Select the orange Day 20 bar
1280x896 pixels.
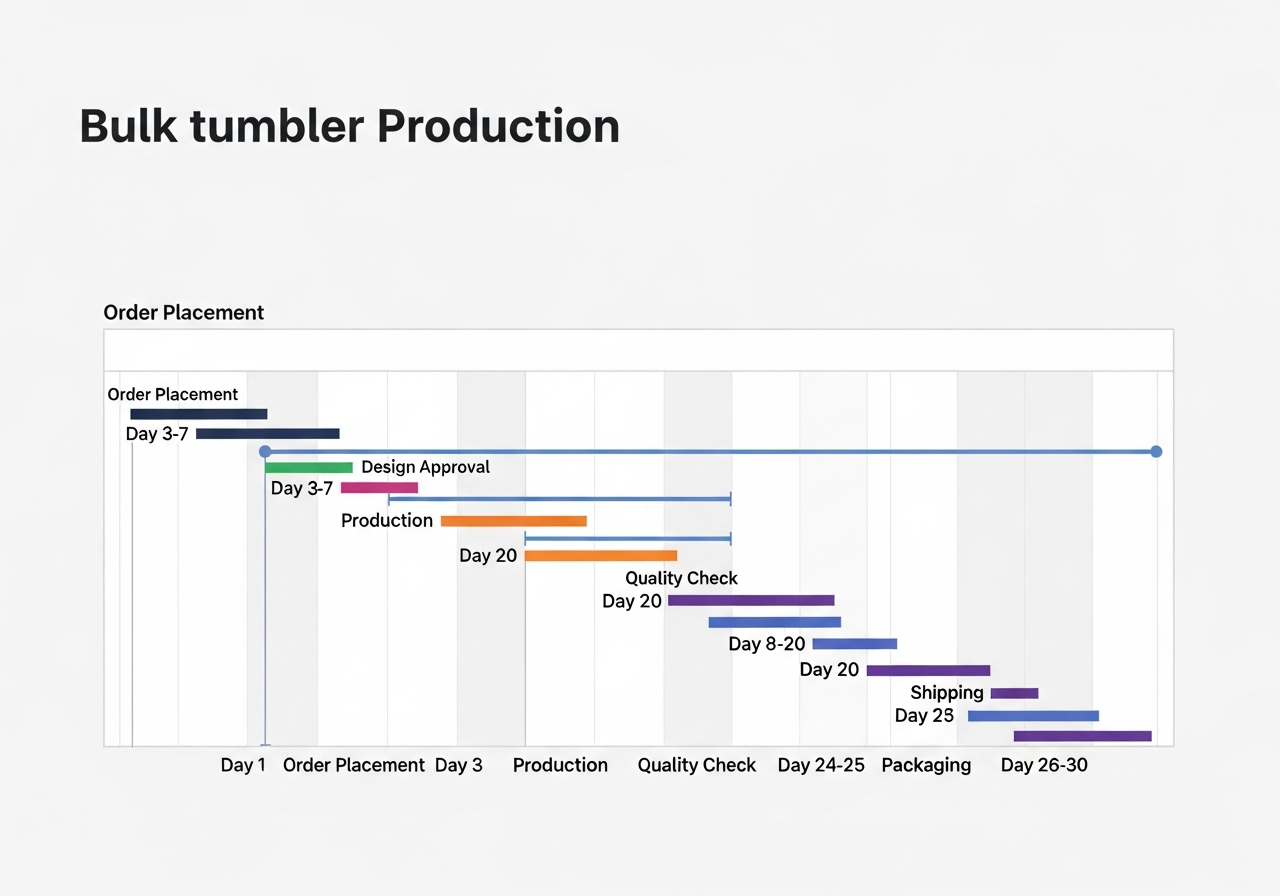click(600, 555)
